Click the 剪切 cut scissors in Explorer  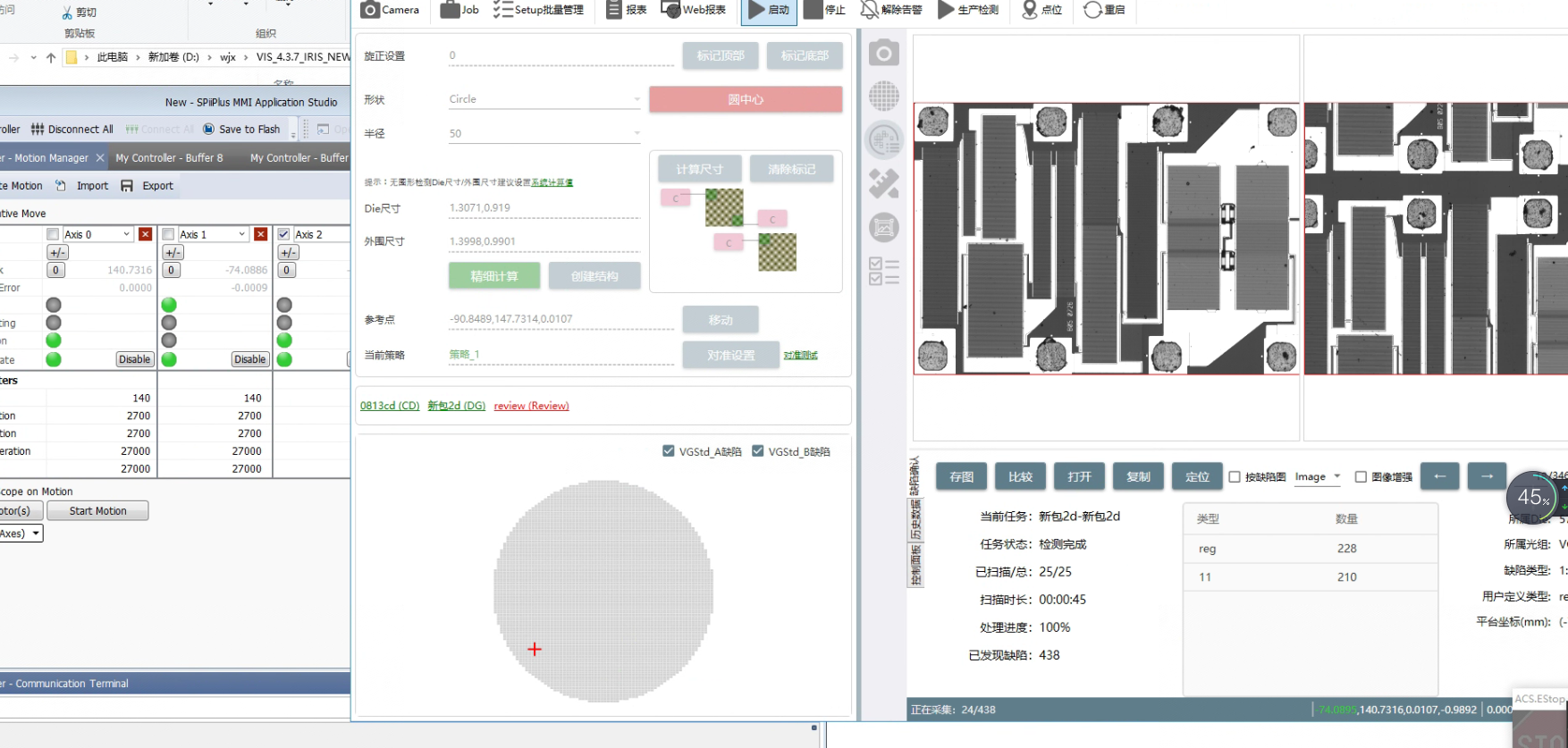(x=79, y=13)
